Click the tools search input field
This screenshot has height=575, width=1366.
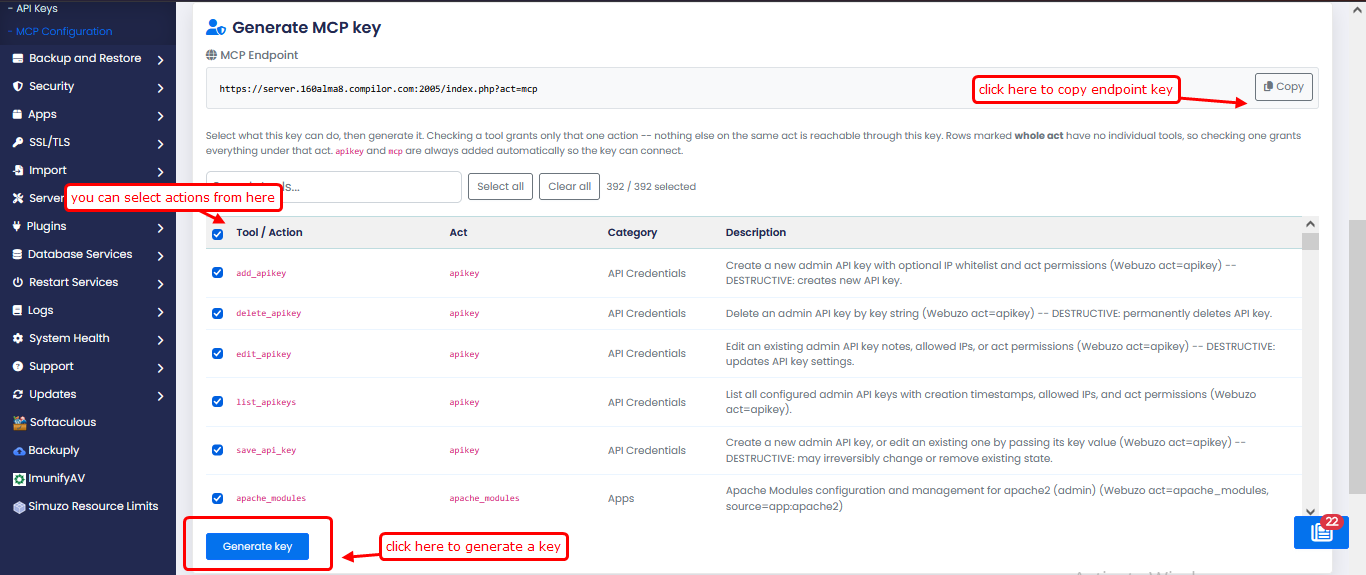tap(334, 187)
